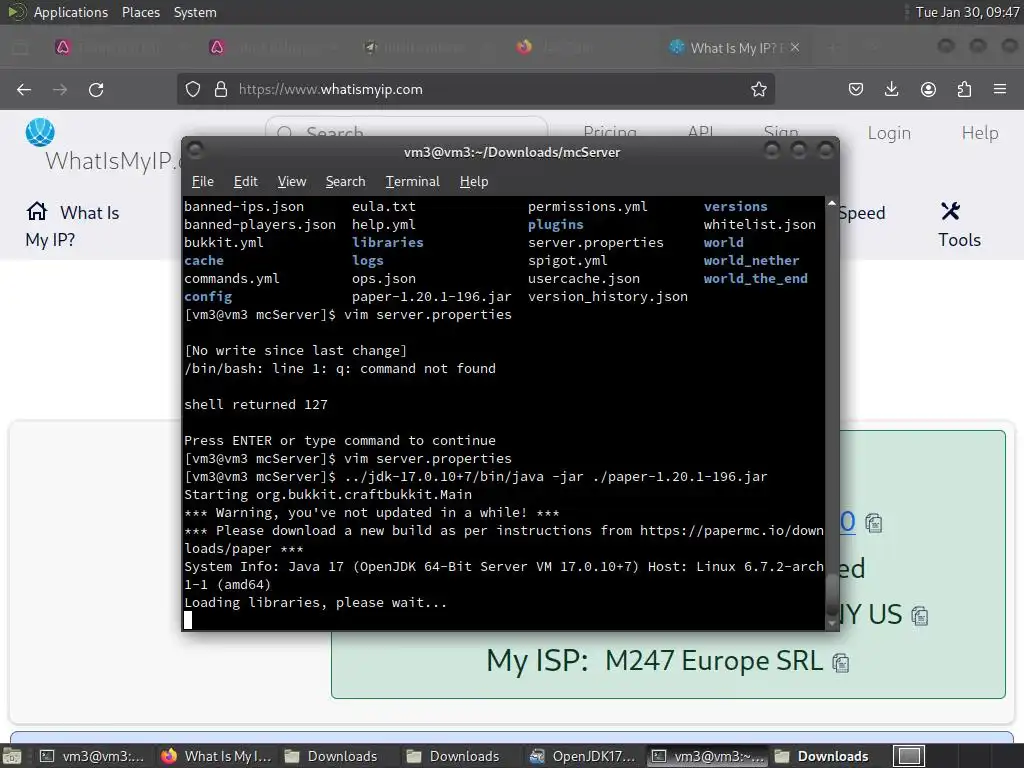Reload the whatismyip page
Screen dimensions: 1024x768
[96, 89]
